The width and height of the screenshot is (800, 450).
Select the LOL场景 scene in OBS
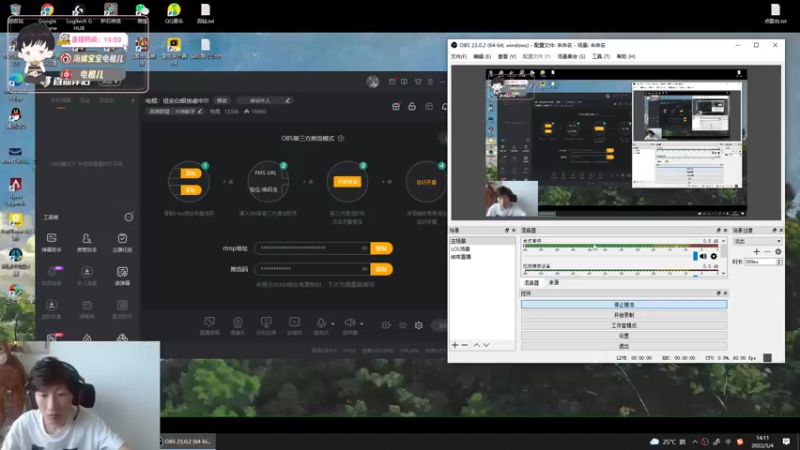[482, 249]
